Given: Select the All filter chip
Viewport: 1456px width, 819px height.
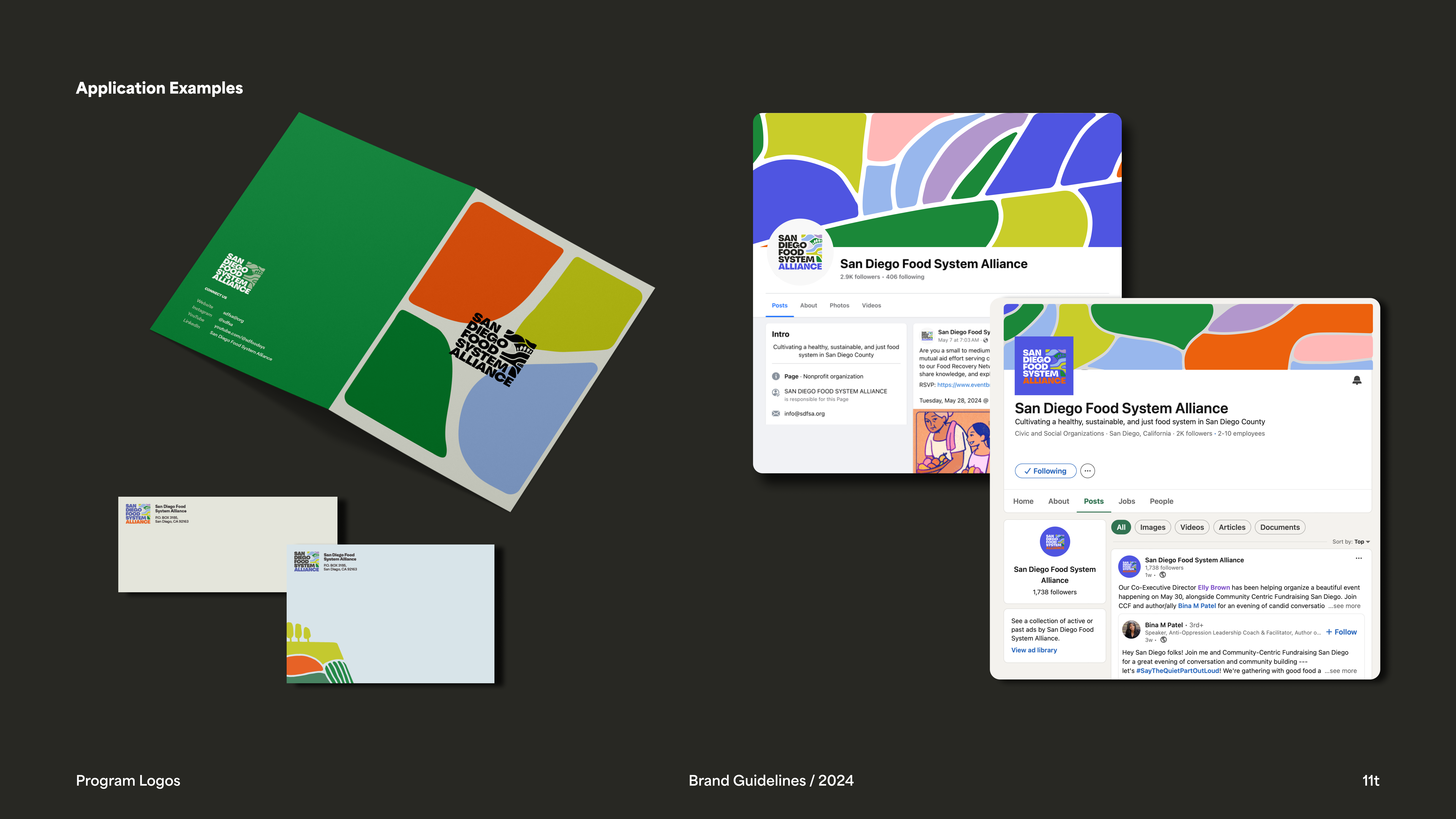Looking at the screenshot, I should tap(1121, 527).
